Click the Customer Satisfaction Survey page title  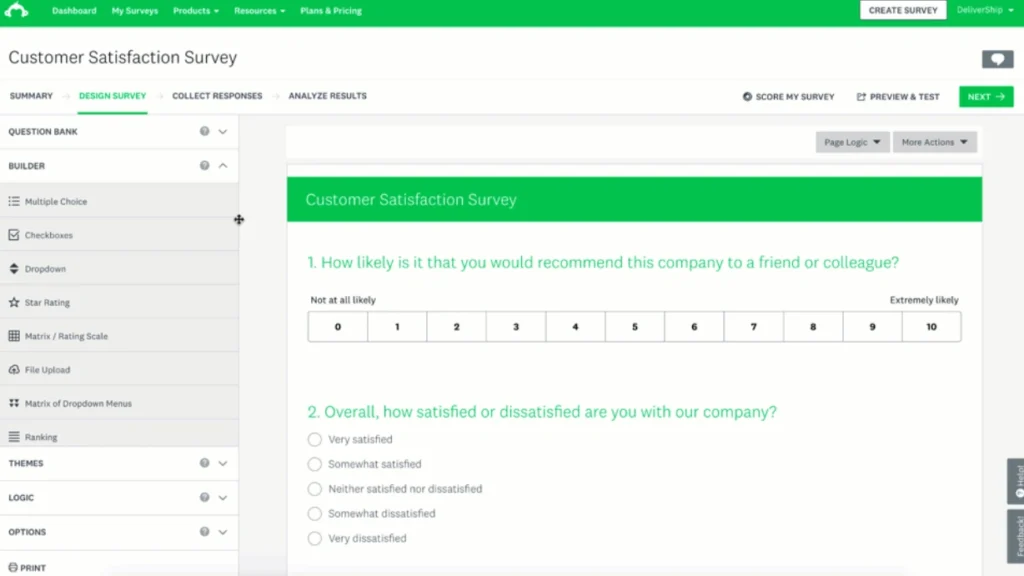point(123,57)
